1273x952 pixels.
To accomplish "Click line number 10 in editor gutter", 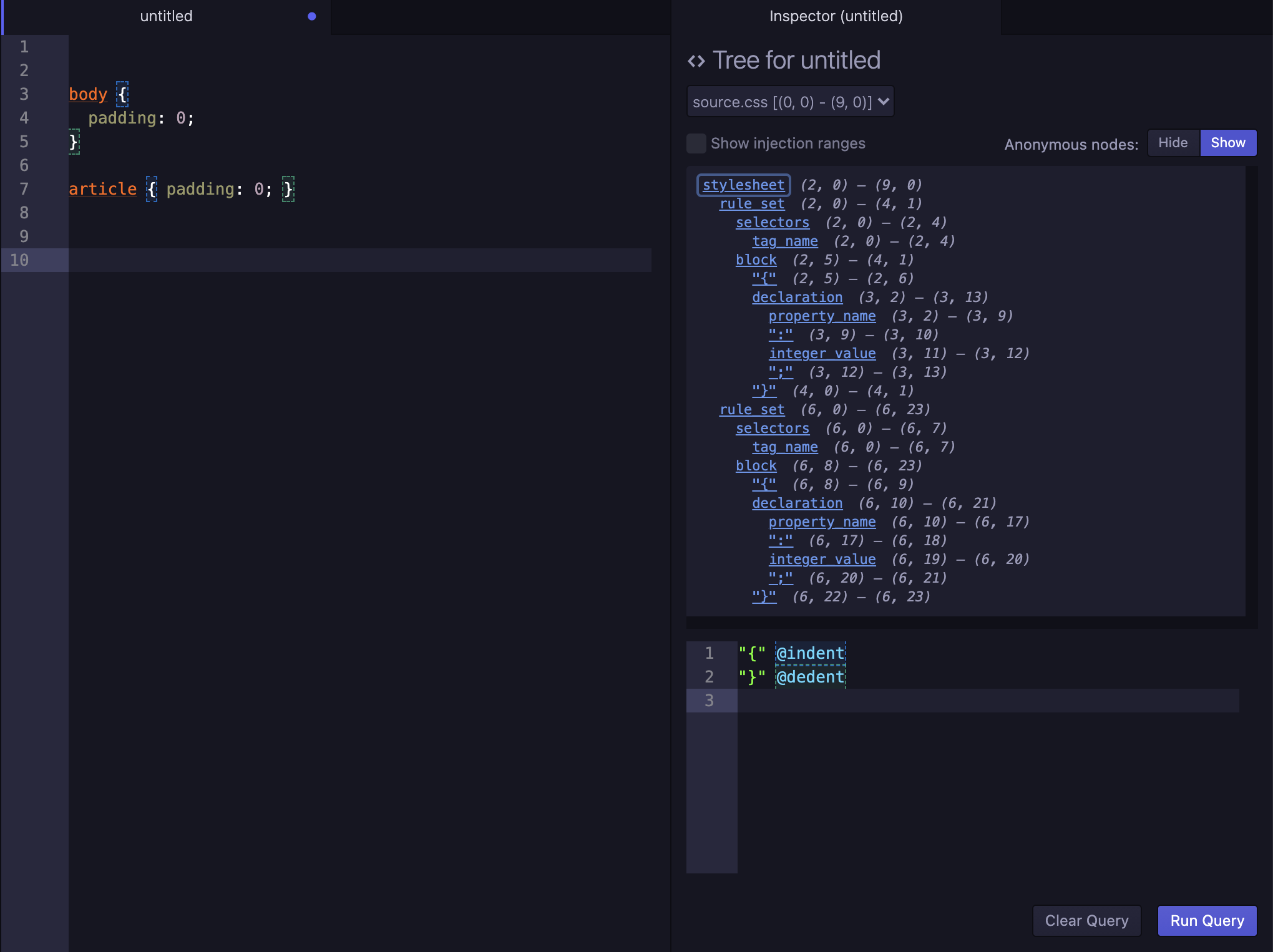I will point(19,260).
